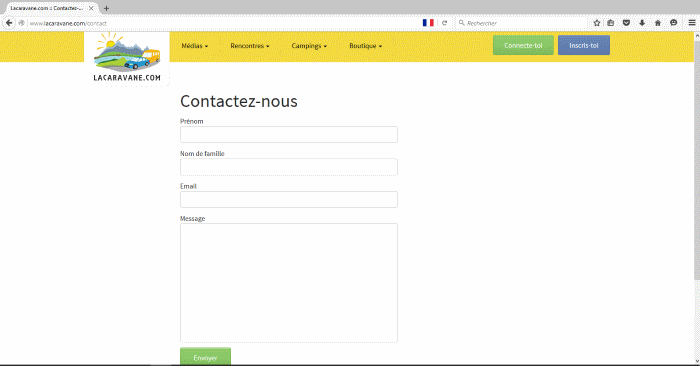Viewport: 700px width, 366px height.
Task: Click the Pocket icon in toolbar
Action: pyautogui.click(x=626, y=23)
